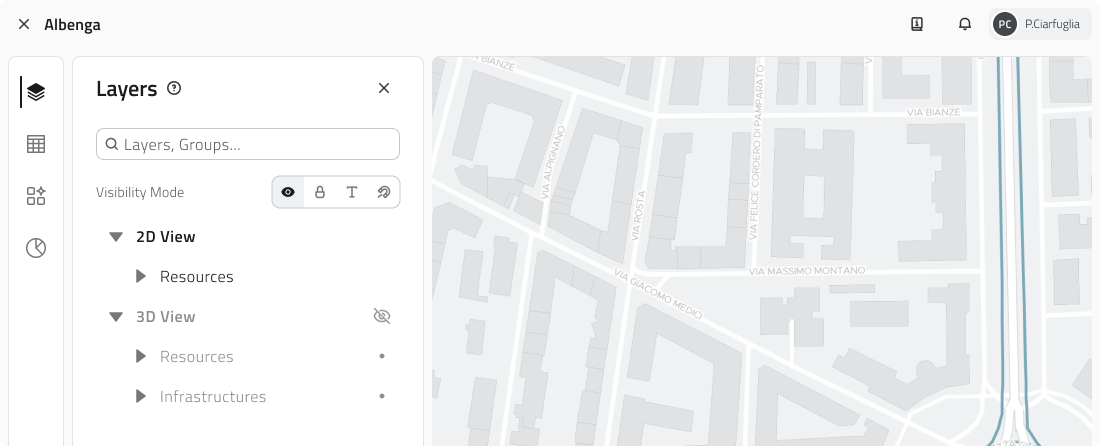Open the notifications bell
The image size is (1100, 446).
coord(964,24)
